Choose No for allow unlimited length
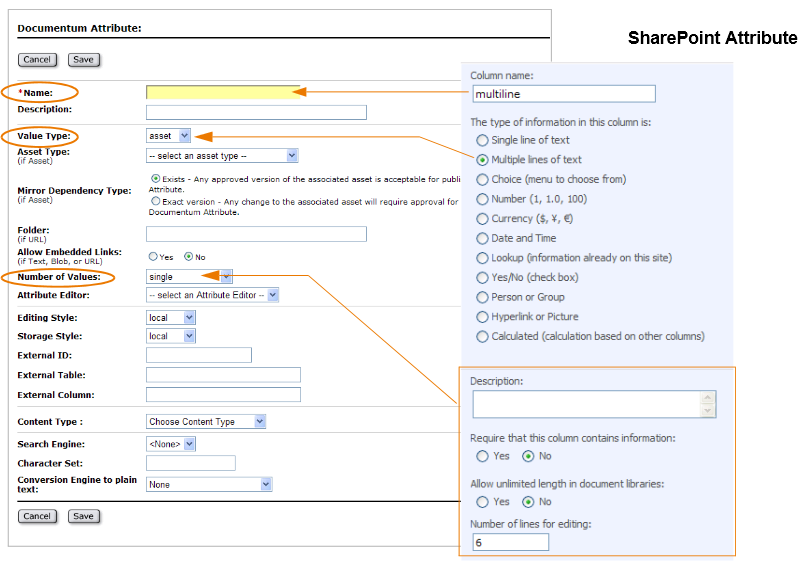The image size is (806, 566). 528,502
